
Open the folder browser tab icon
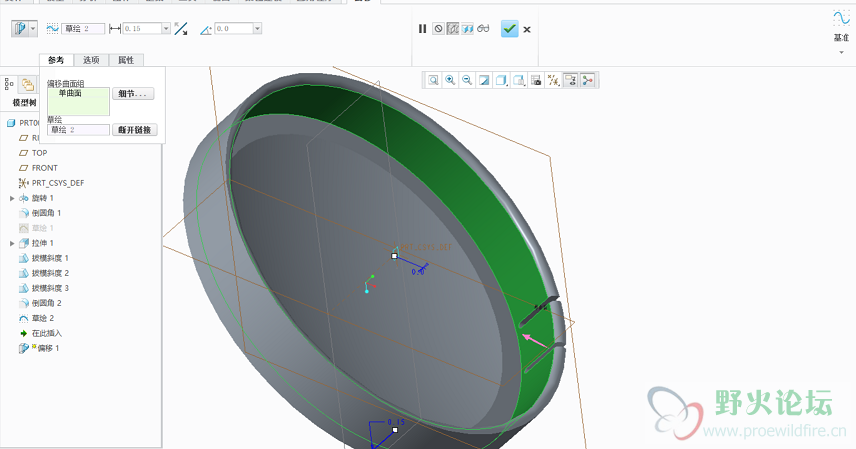(x=27, y=84)
